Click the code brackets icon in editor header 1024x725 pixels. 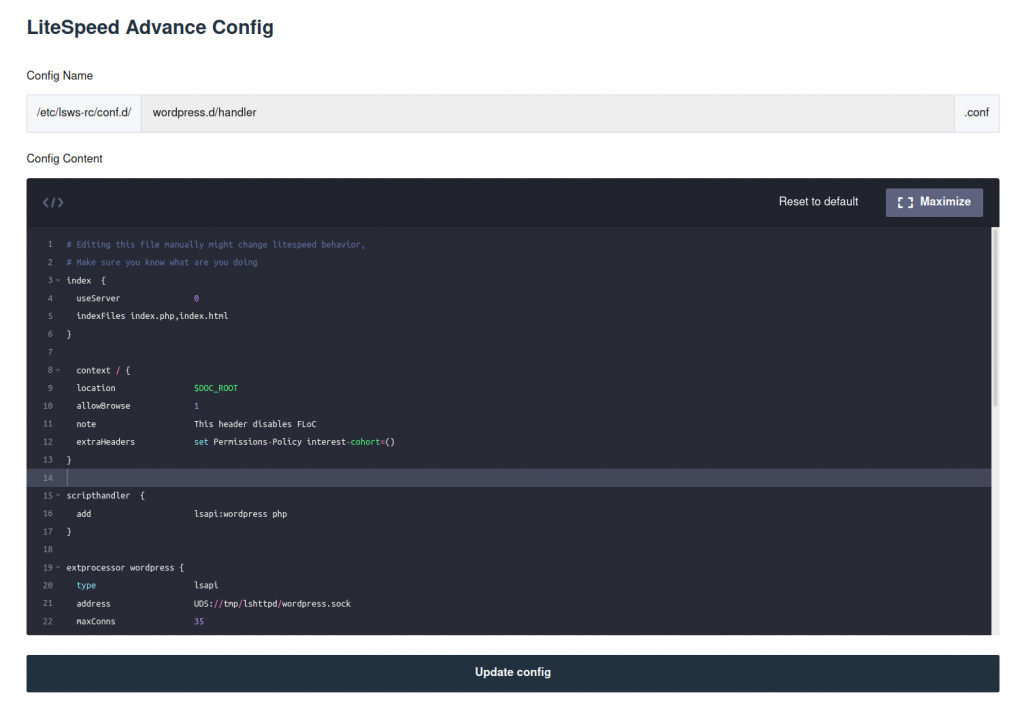(x=53, y=202)
